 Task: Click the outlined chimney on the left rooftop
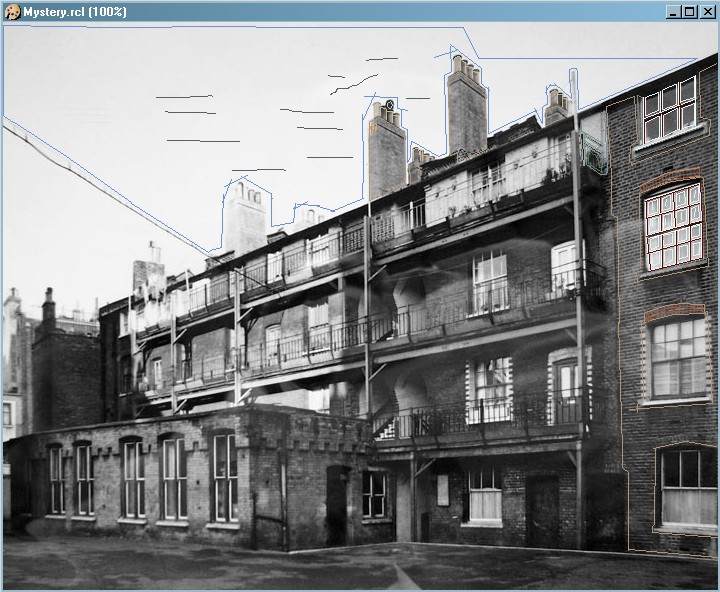click(x=244, y=217)
